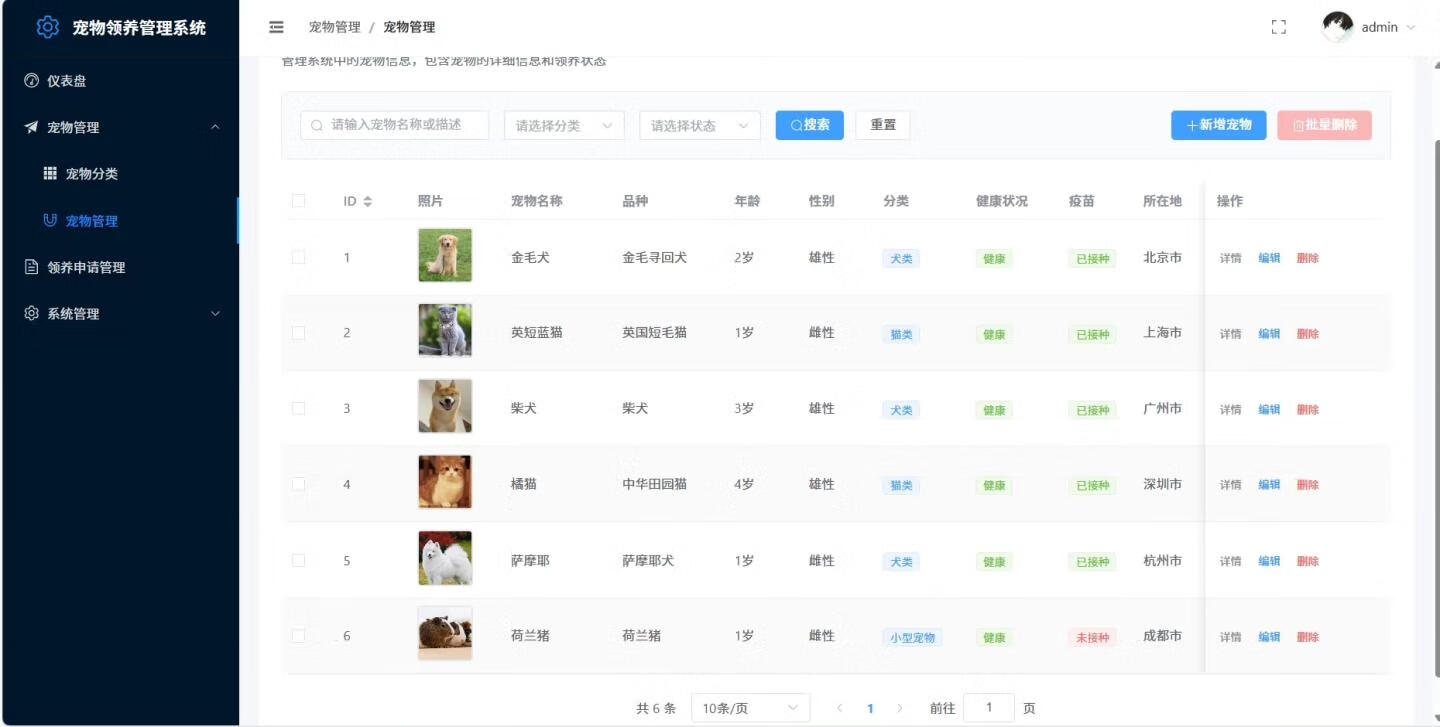The image size is (1440, 727).
Task: Click the 橘猫 photo thumbnail
Action: point(445,482)
